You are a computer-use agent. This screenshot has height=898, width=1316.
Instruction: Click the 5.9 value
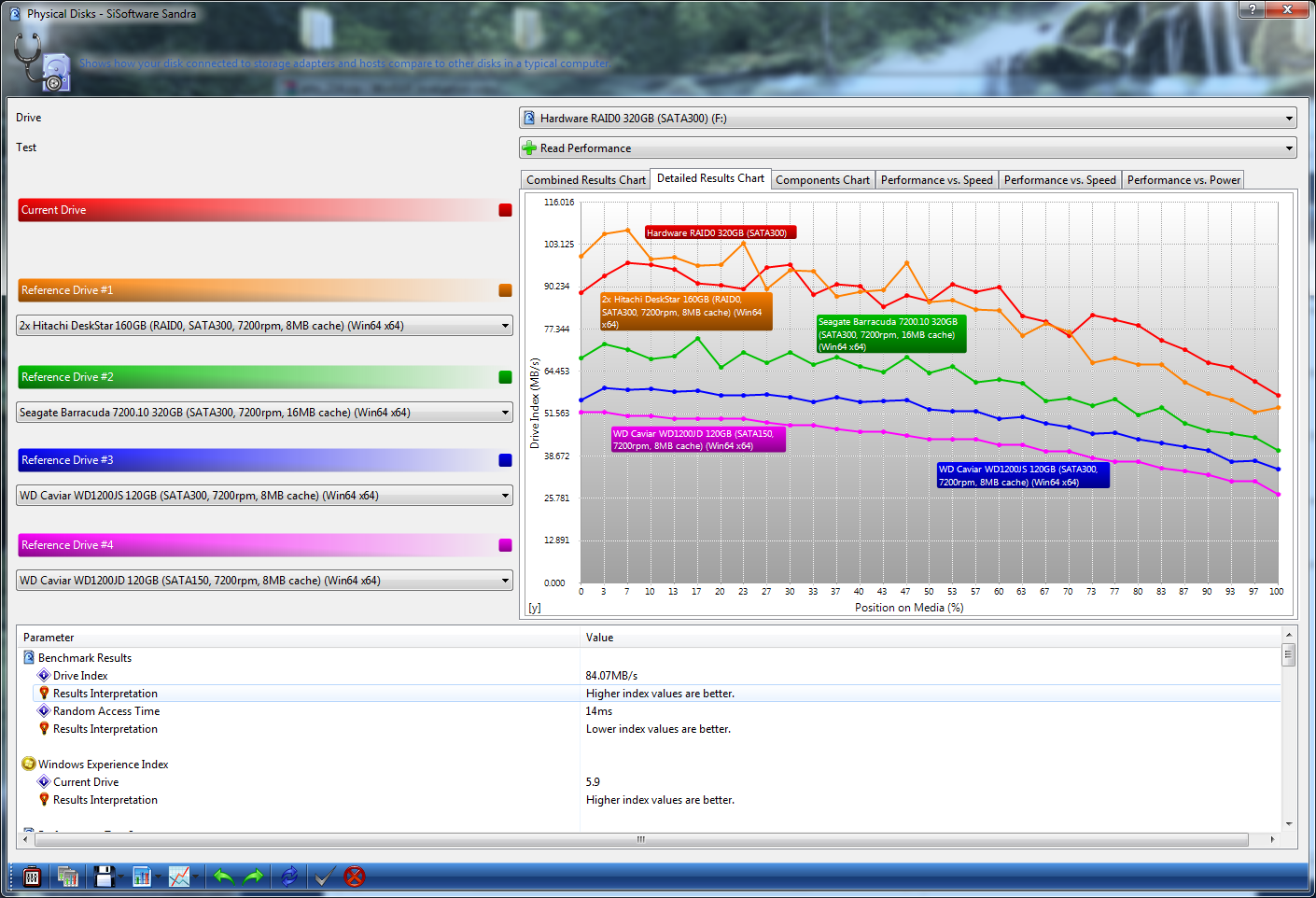[594, 781]
